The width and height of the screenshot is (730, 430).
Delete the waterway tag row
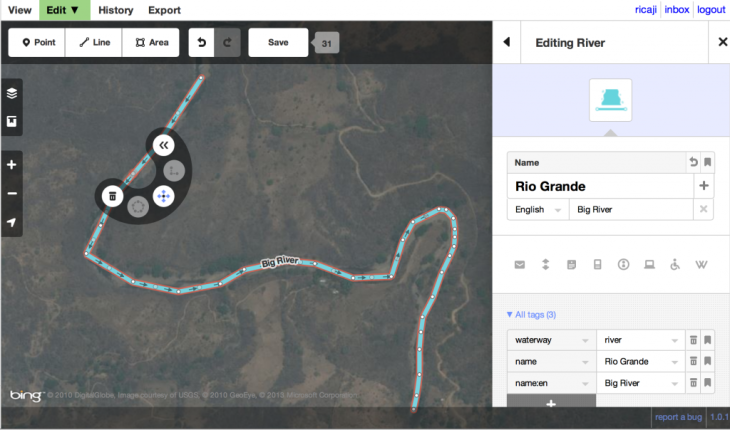pyautogui.click(x=693, y=340)
